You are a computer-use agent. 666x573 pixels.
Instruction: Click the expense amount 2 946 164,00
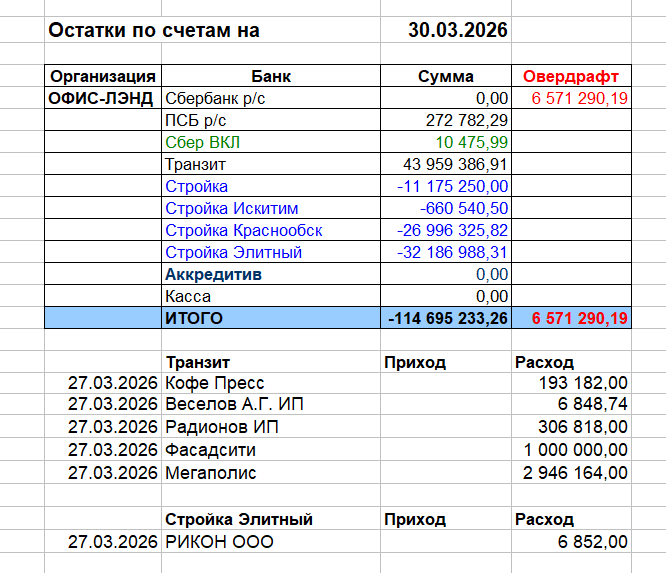(571, 473)
